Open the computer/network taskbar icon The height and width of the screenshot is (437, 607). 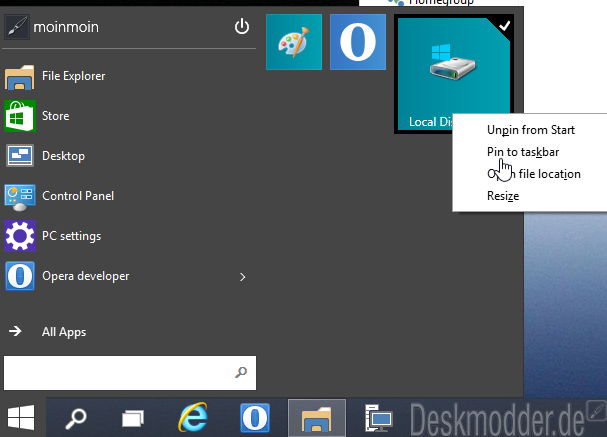(379, 418)
